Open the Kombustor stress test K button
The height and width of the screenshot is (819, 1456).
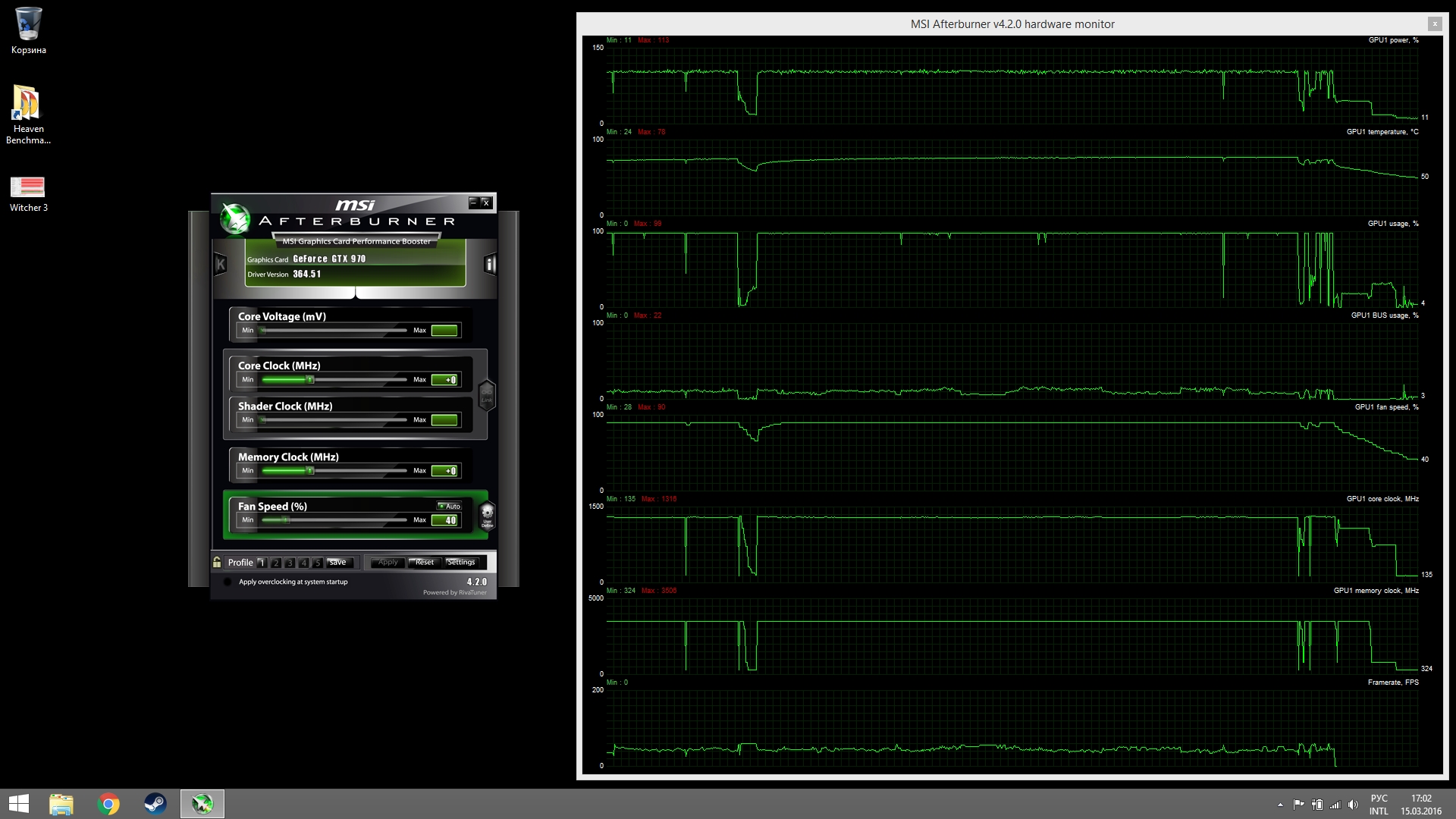(220, 264)
